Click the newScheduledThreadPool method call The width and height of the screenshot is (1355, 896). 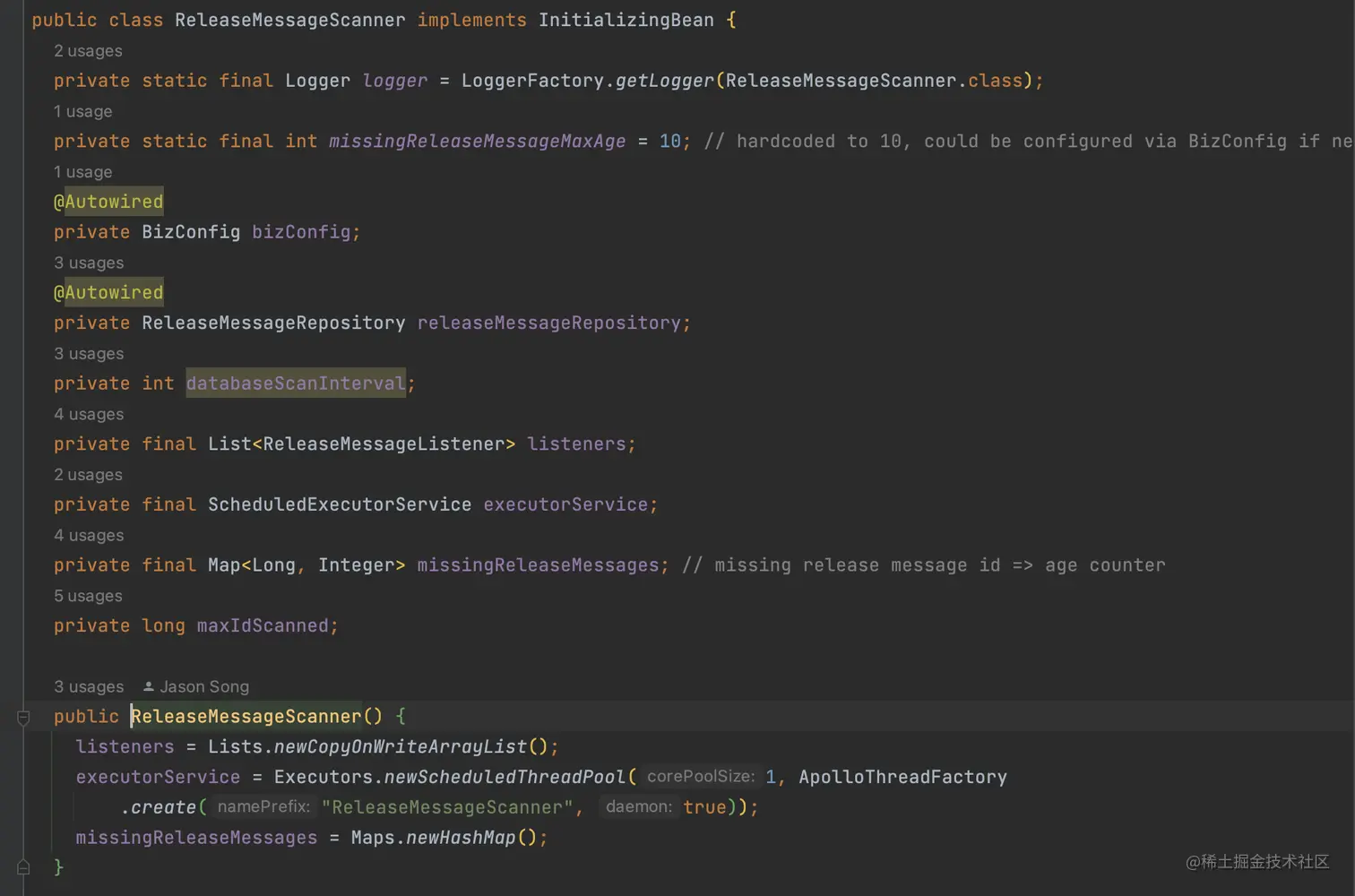[505, 778]
